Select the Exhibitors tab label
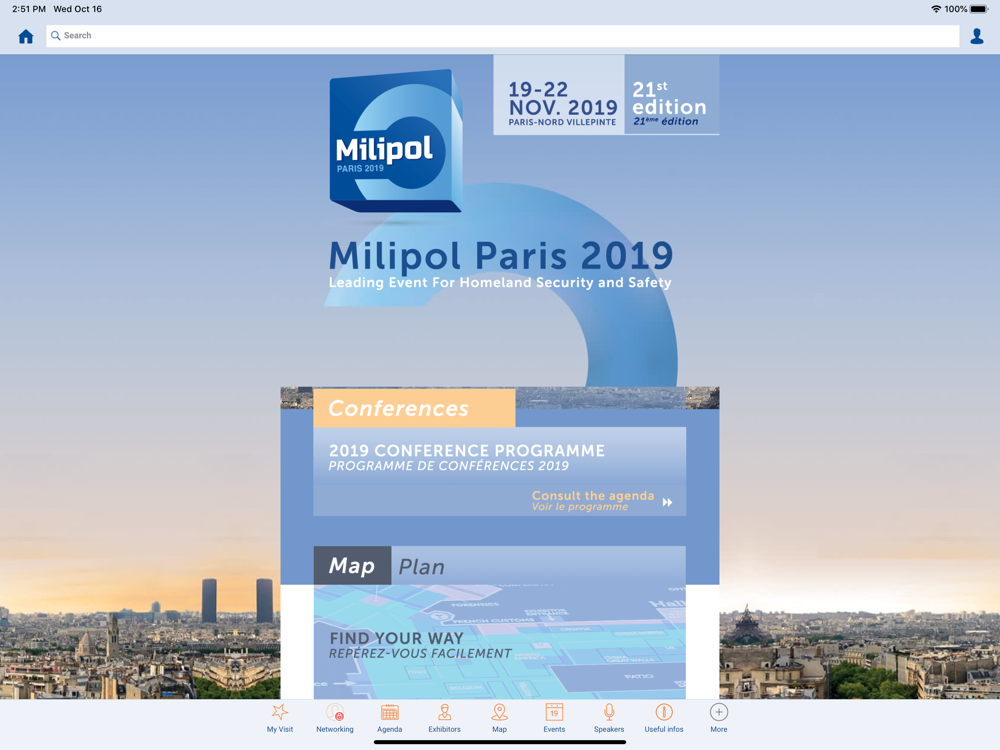The image size is (1000, 750). pos(445,730)
